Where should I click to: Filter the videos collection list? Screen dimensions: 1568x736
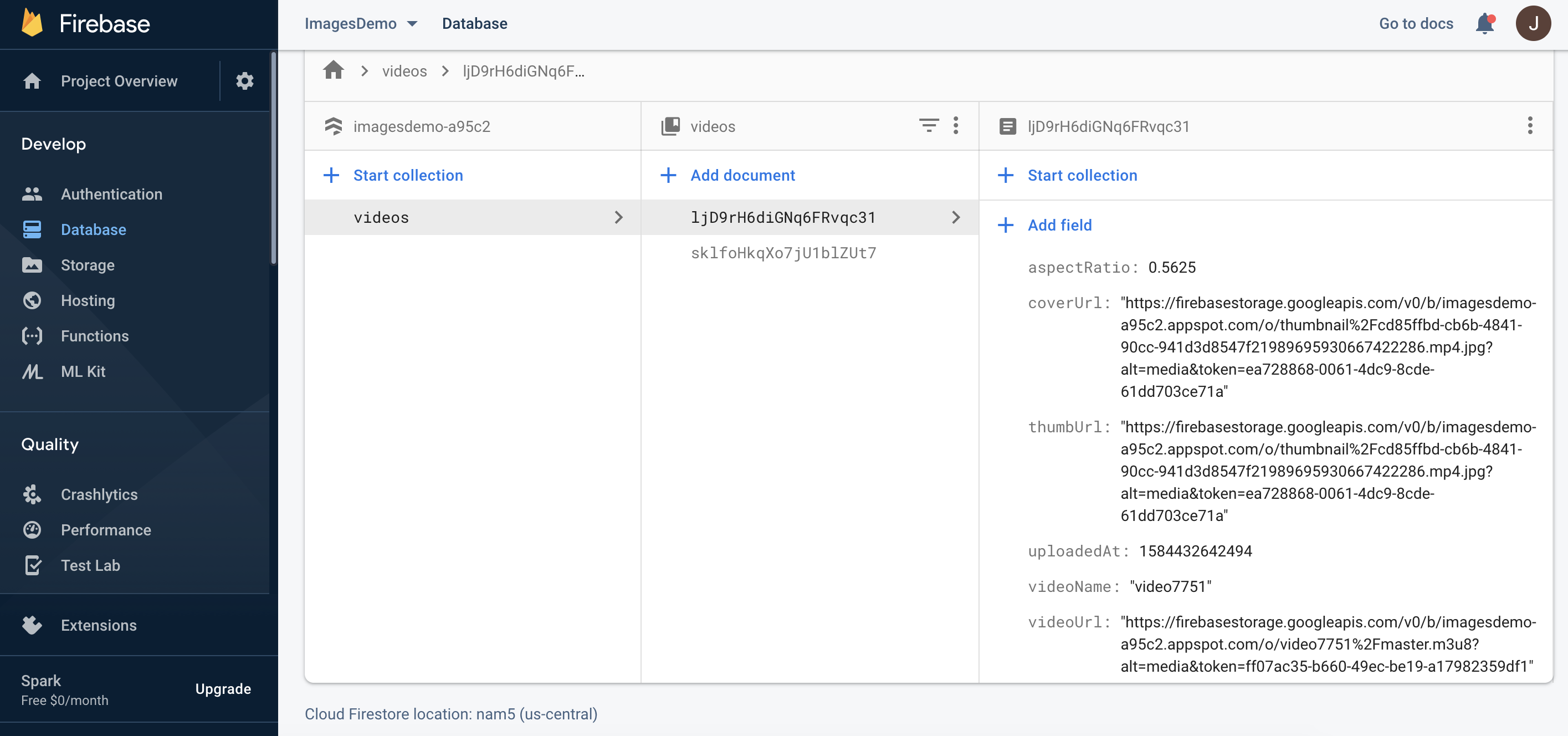coord(929,125)
